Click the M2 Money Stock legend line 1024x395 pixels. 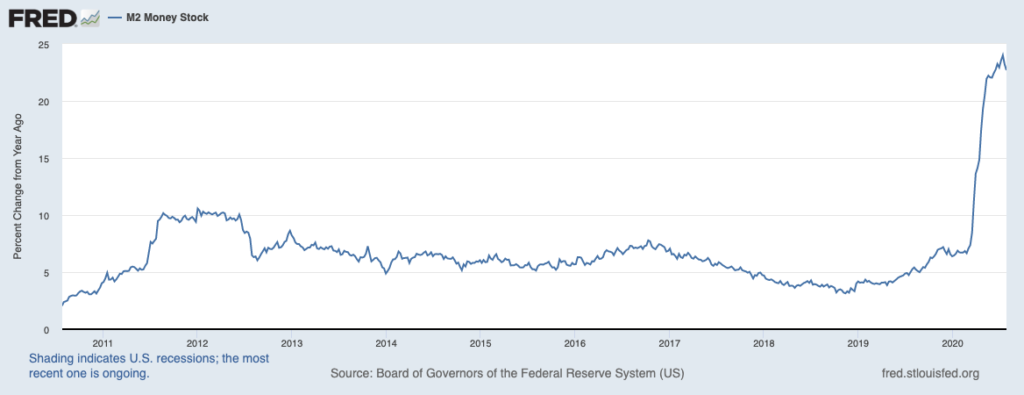pos(116,18)
